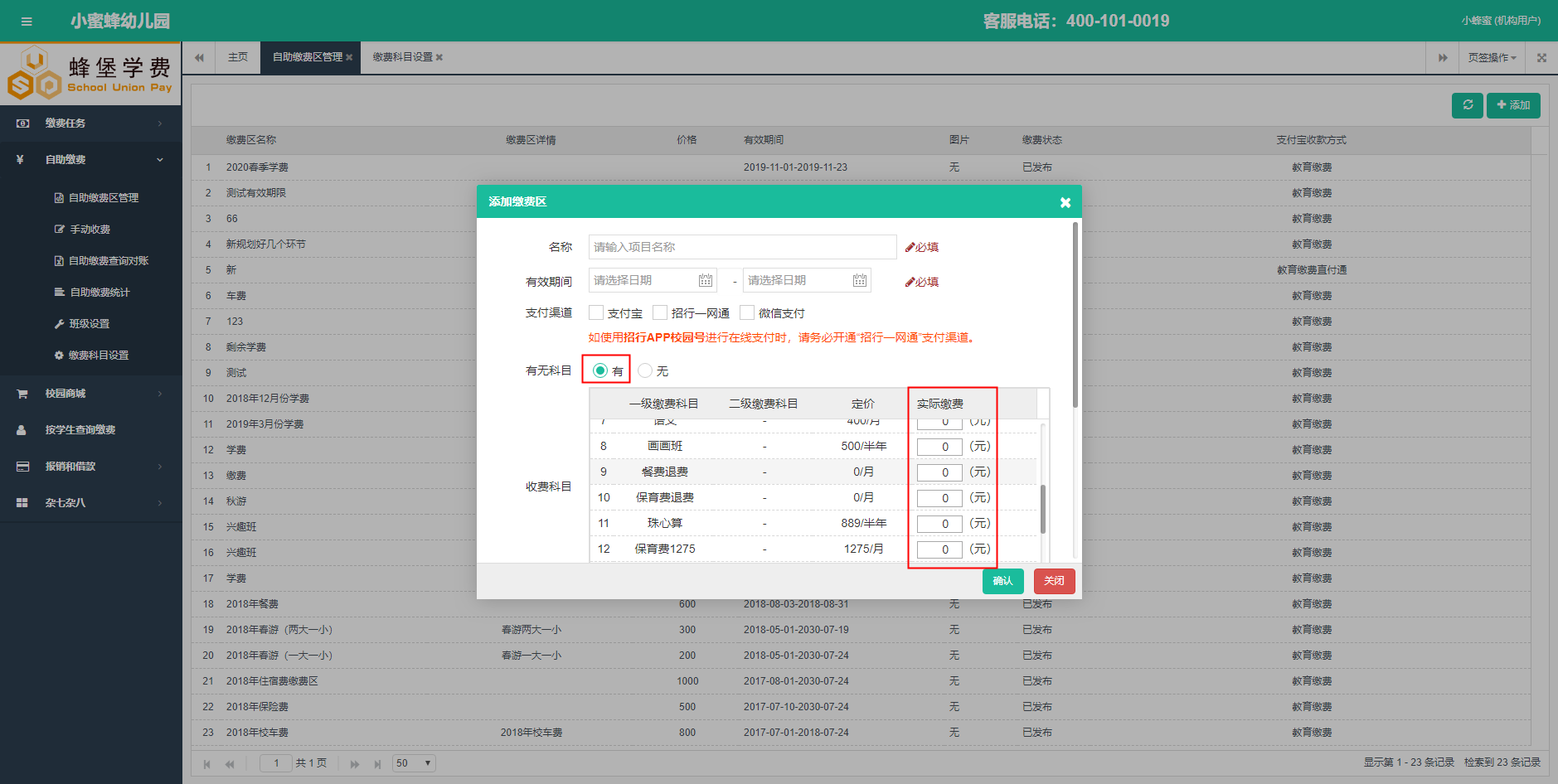The height and width of the screenshot is (784, 1558).
Task: Click 实际缴费 input for 餐费退费 row
Action: [939, 472]
